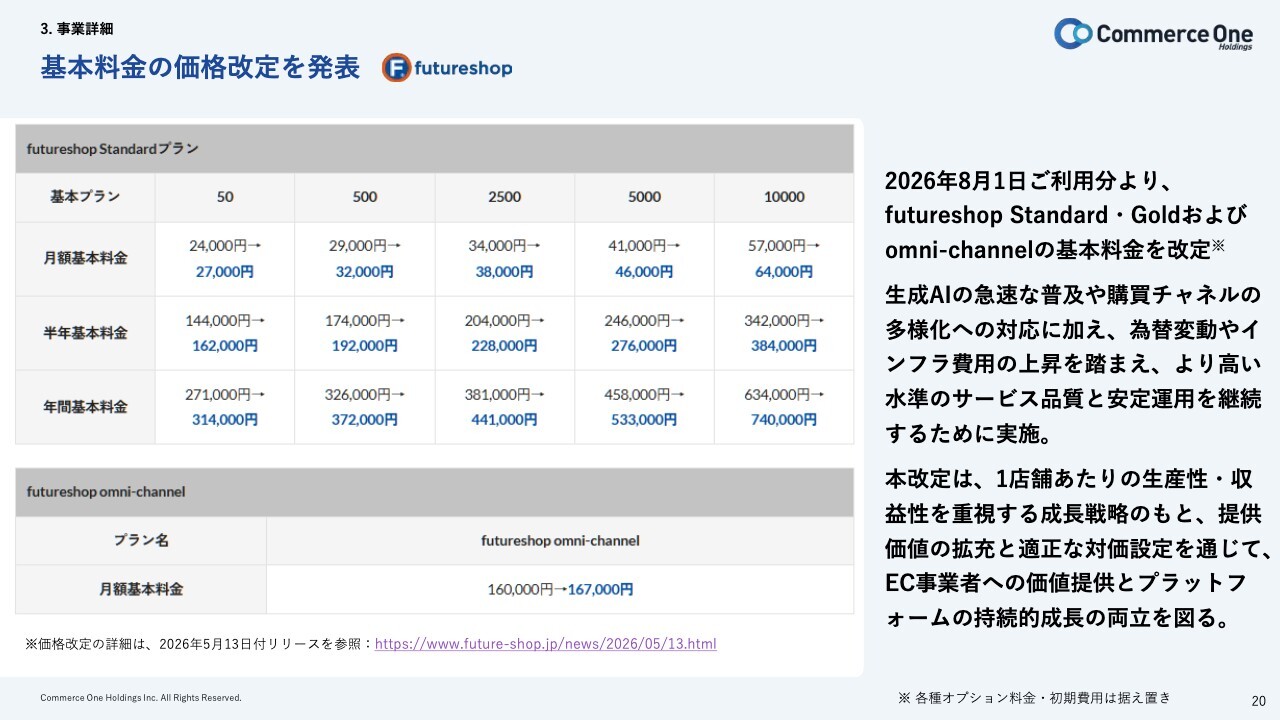Image resolution: width=1280 pixels, height=720 pixels.
Task: Click the 基本プラン row label
Action: [x=85, y=197]
